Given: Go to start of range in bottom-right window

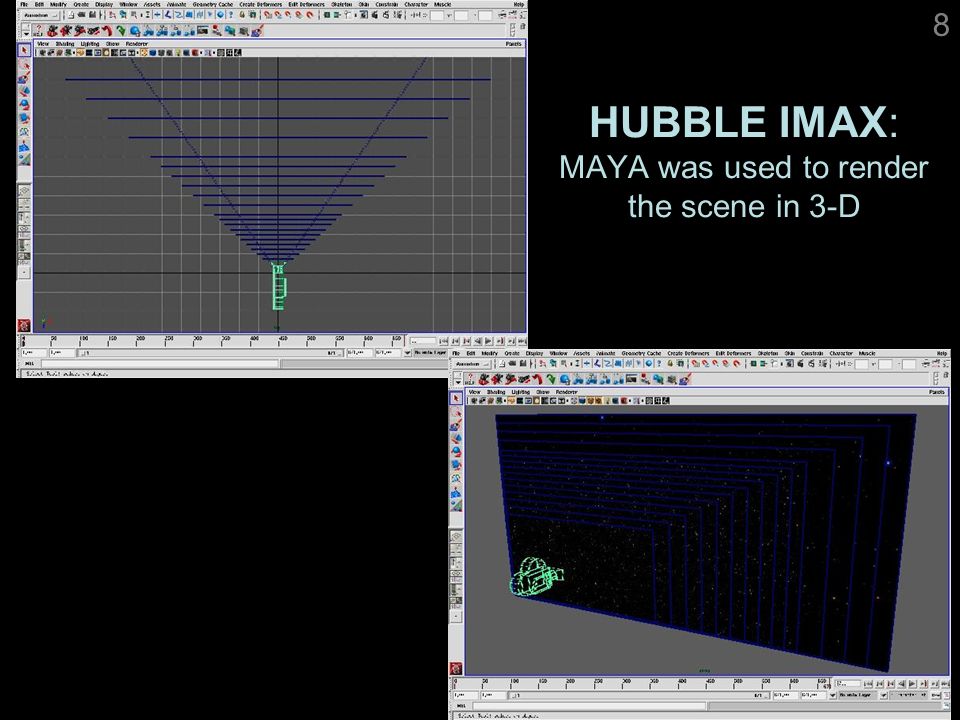Looking at the screenshot, I should [x=868, y=684].
